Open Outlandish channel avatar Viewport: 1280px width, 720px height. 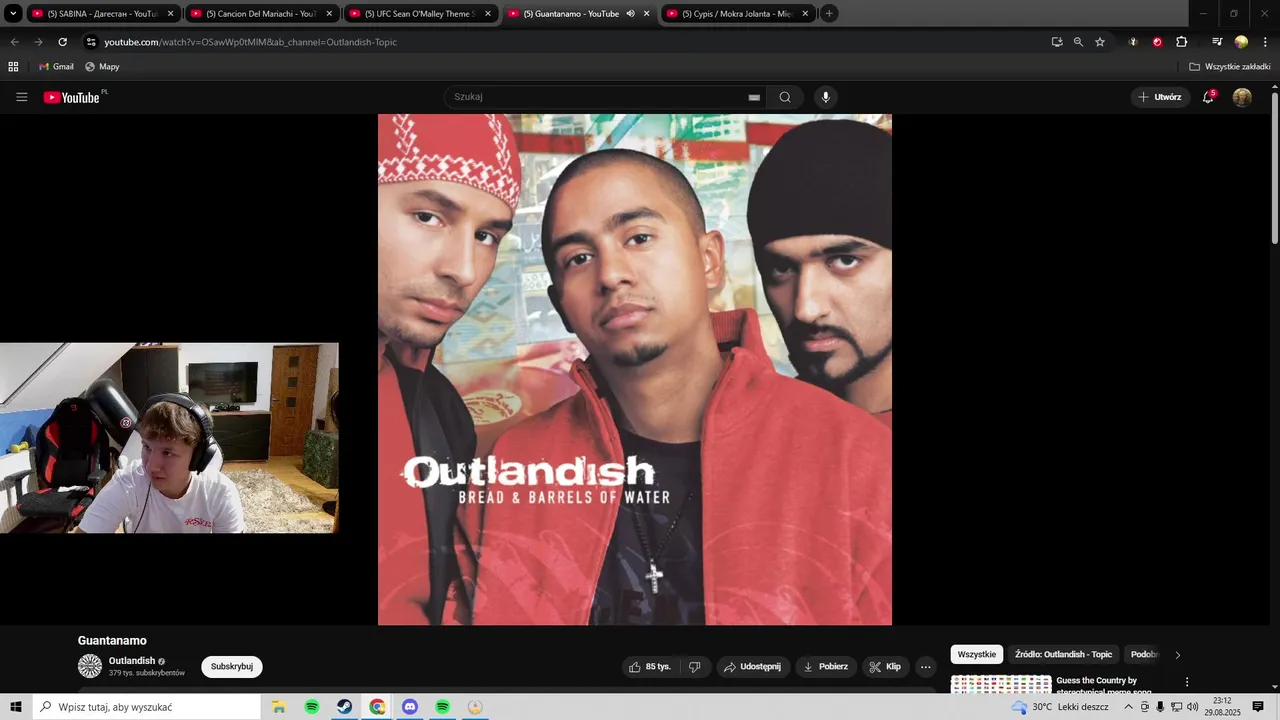90,666
